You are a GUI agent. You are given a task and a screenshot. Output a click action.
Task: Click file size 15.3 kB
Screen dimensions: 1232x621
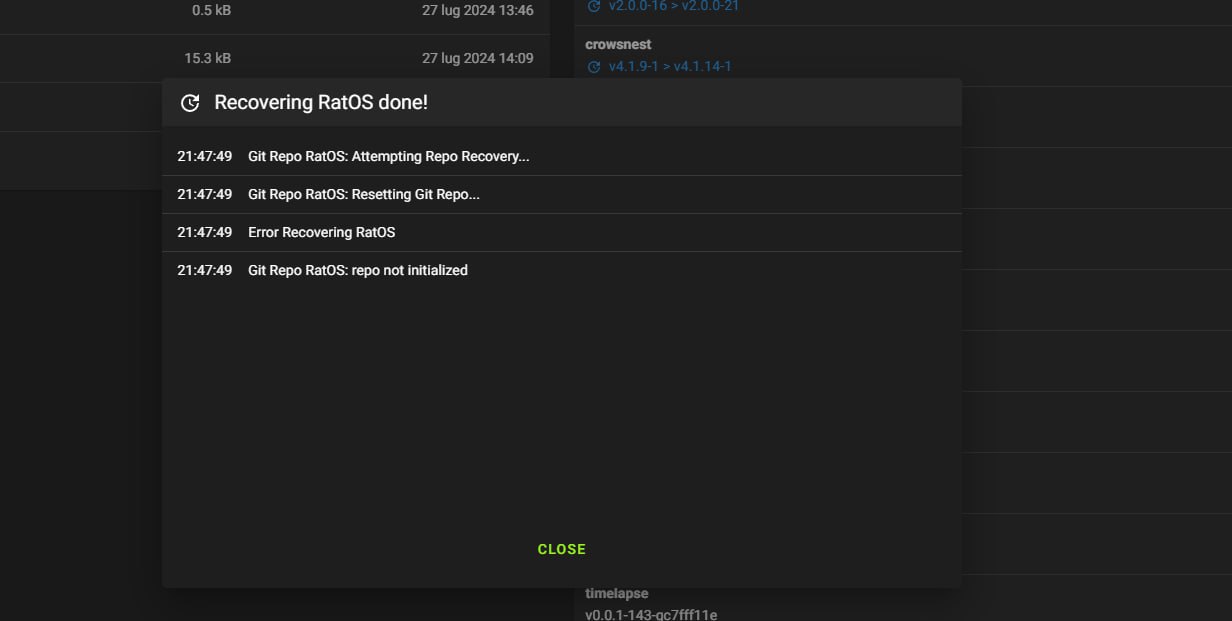pyautogui.click(x=207, y=59)
